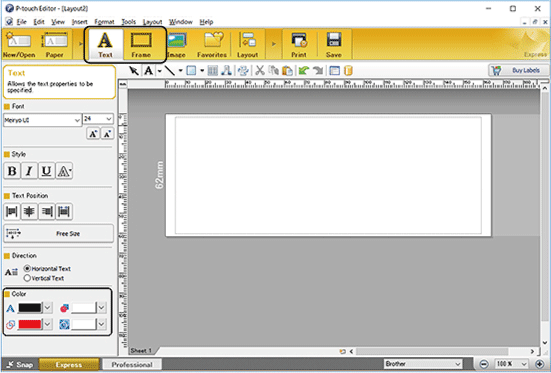Select Vertical Text direction
The width and height of the screenshot is (551, 373).
coord(44,278)
